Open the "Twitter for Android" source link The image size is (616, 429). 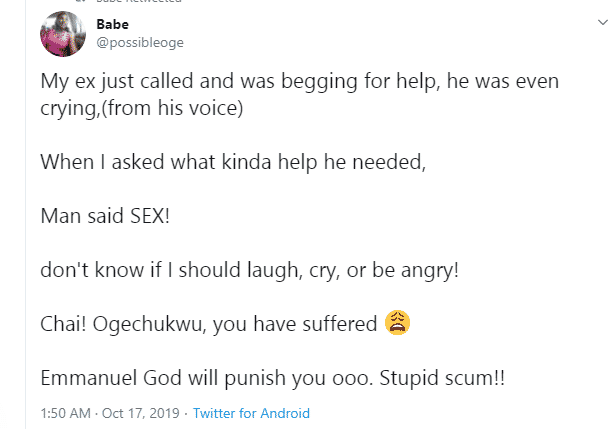[x=251, y=412]
